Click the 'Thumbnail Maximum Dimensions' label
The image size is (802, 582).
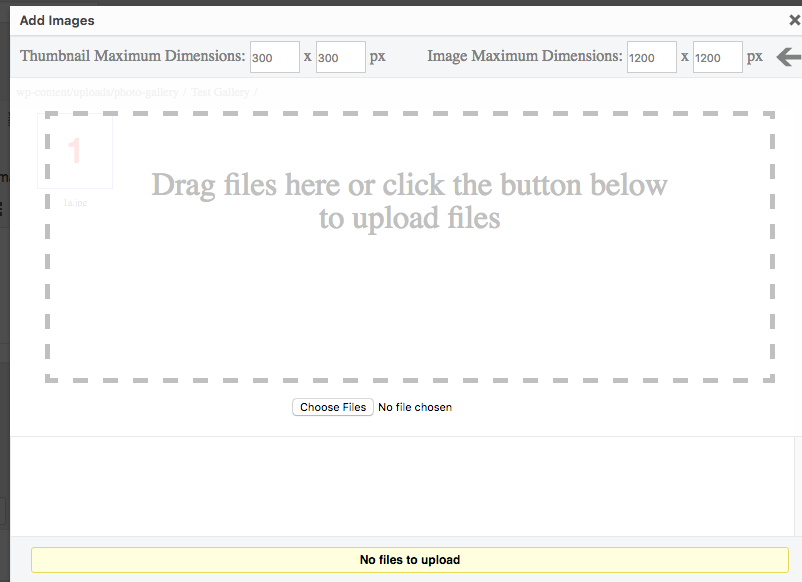(x=132, y=57)
